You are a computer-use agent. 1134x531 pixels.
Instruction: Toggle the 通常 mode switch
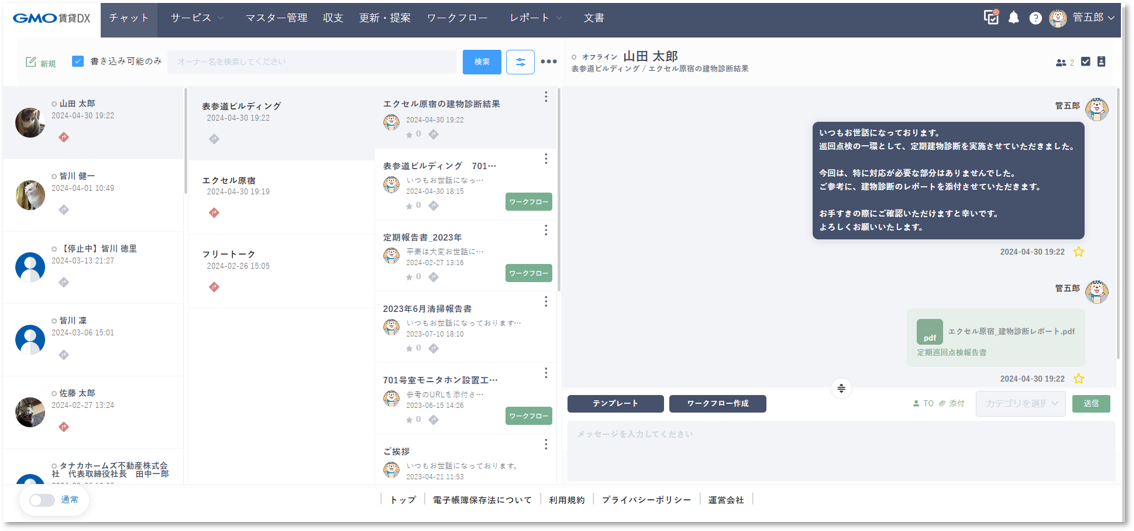pos(42,500)
